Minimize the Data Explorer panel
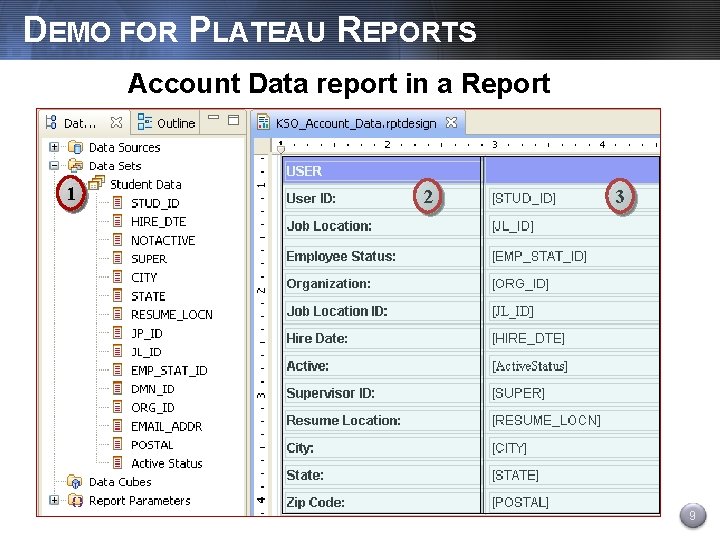This screenshot has height=540, width=720. [213, 118]
